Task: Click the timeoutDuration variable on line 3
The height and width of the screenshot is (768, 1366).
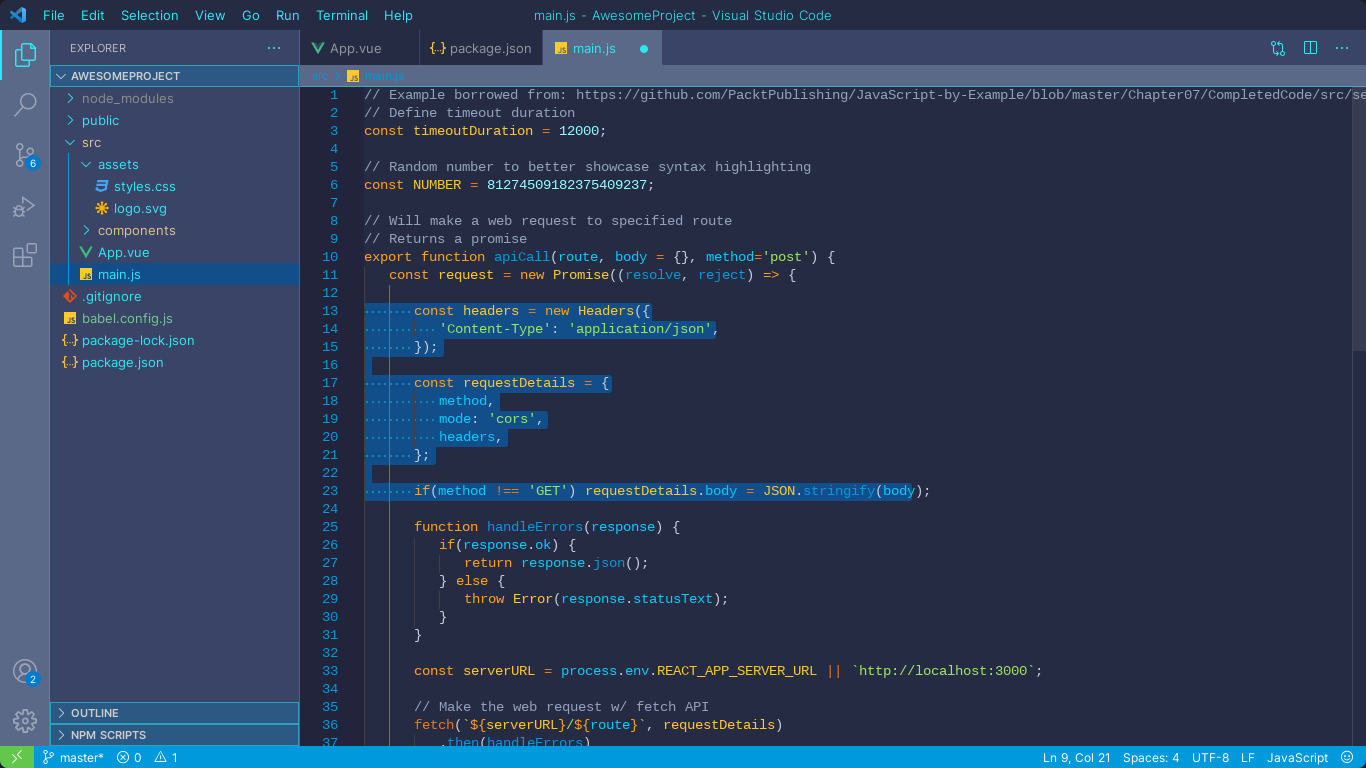Action: pyautogui.click(x=474, y=131)
